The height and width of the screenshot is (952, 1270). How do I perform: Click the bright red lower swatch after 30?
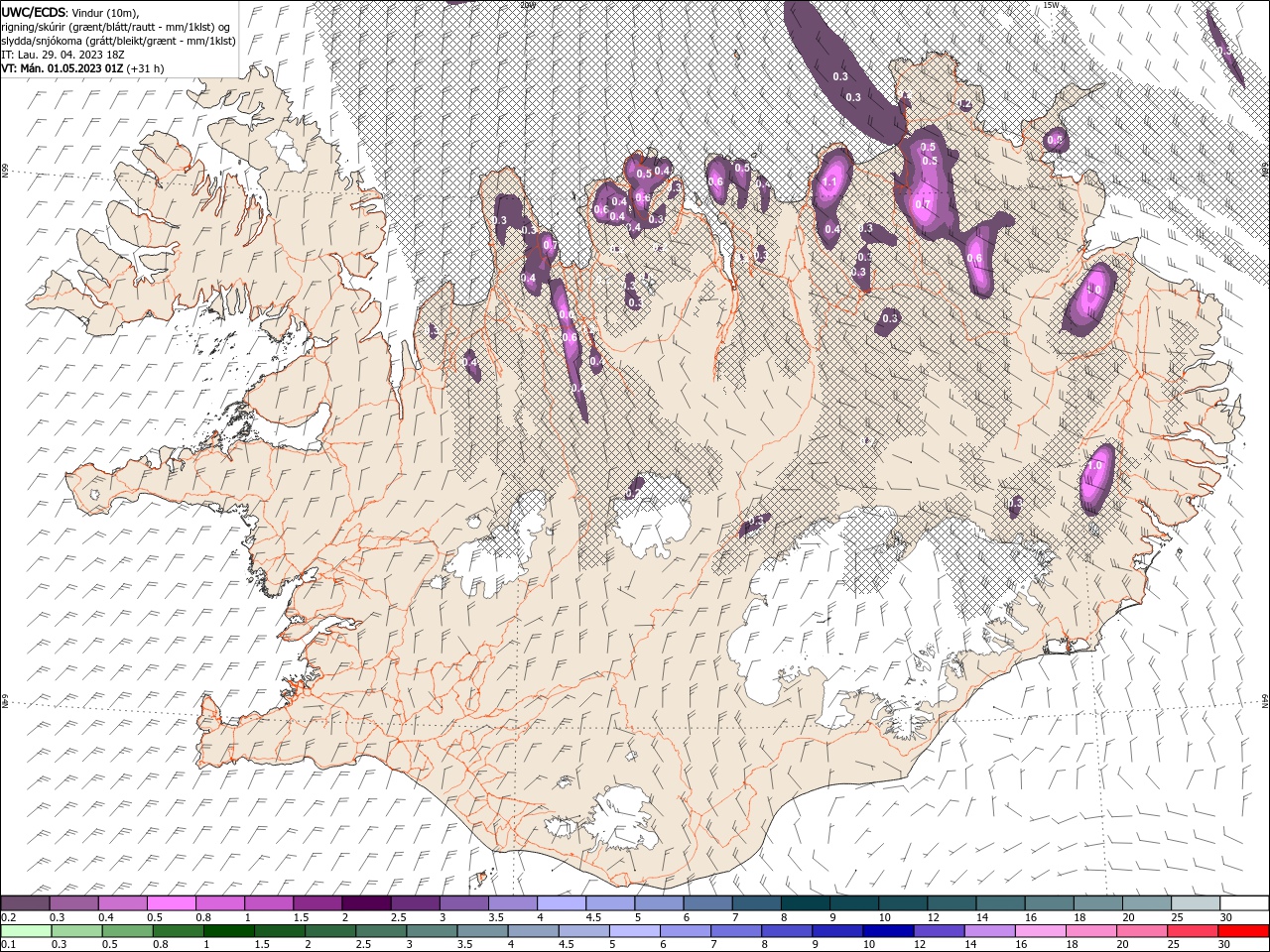point(1243,931)
